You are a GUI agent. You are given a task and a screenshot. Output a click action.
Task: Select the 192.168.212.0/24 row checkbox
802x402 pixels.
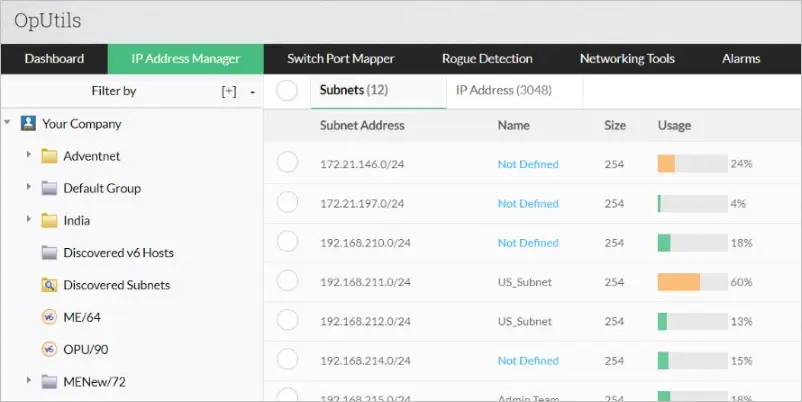point(287,320)
